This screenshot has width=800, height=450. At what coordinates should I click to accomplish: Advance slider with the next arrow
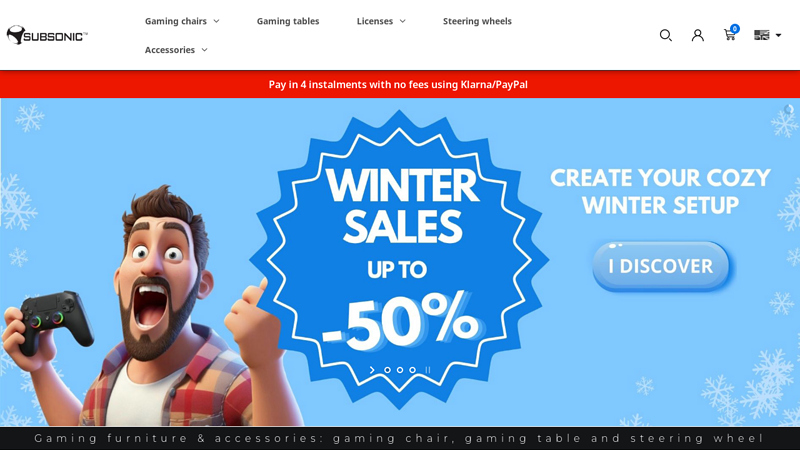click(372, 370)
